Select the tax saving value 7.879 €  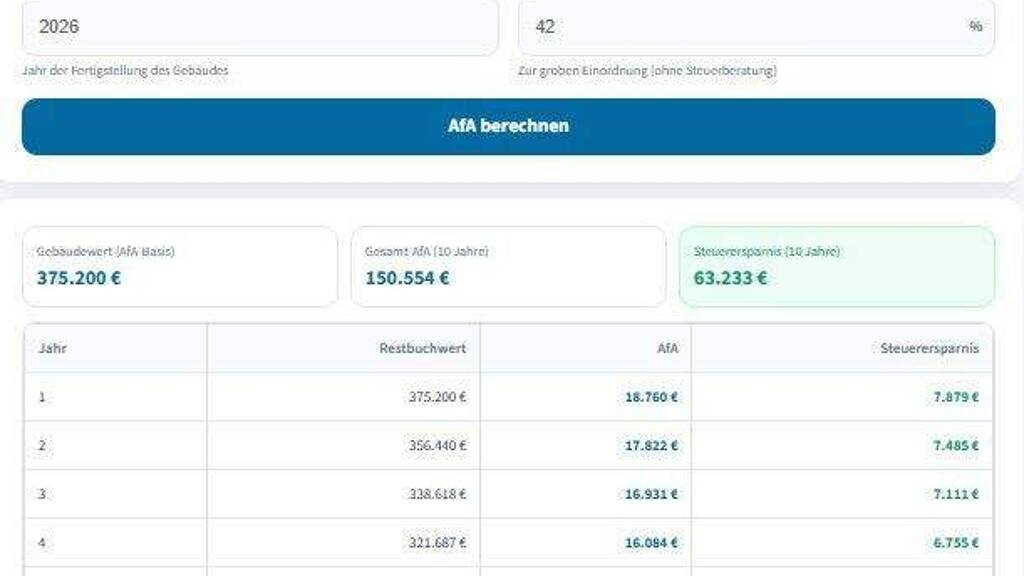(x=955, y=397)
